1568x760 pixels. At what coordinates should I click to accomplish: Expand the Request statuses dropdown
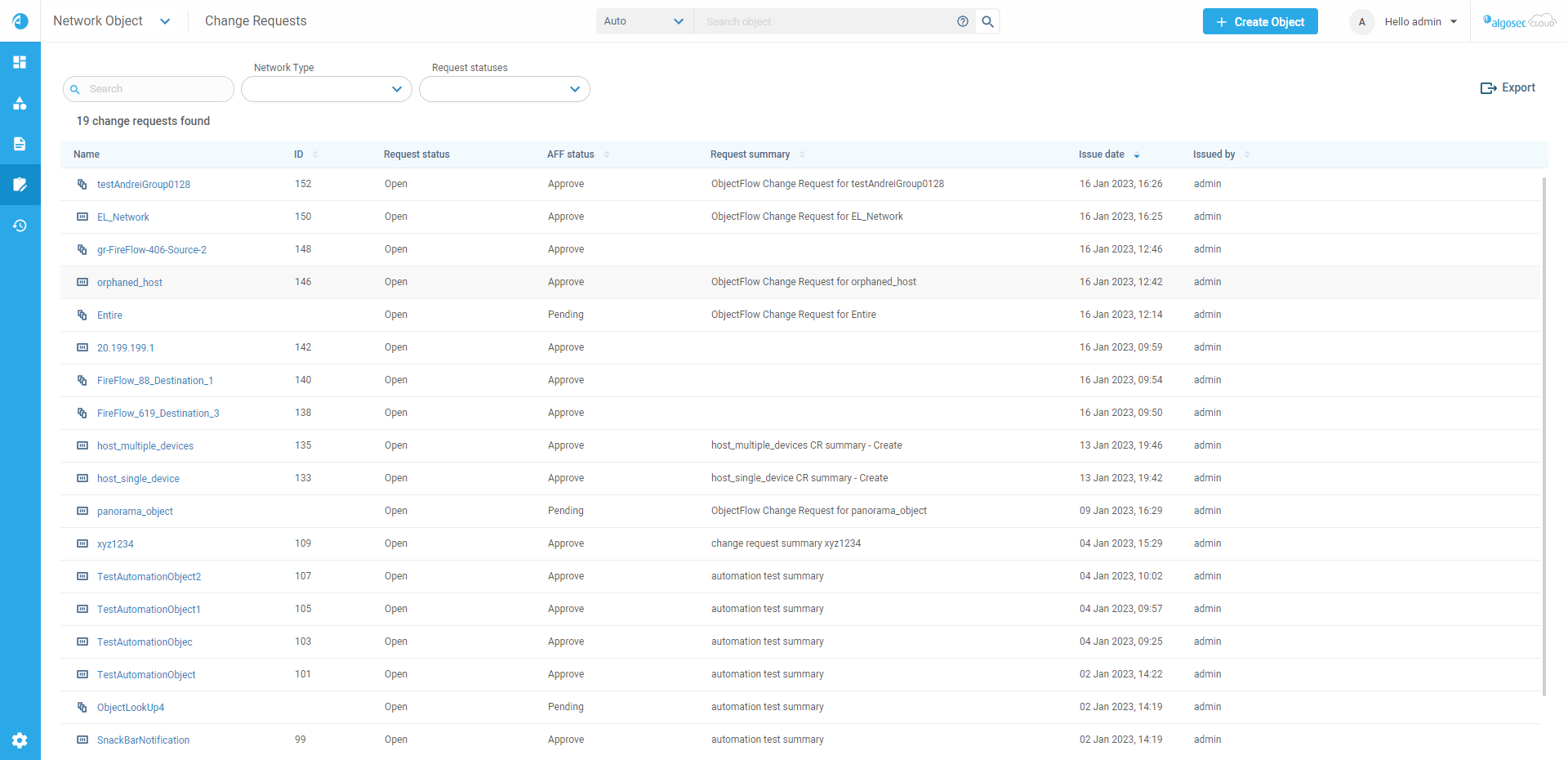pyautogui.click(x=504, y=89)
